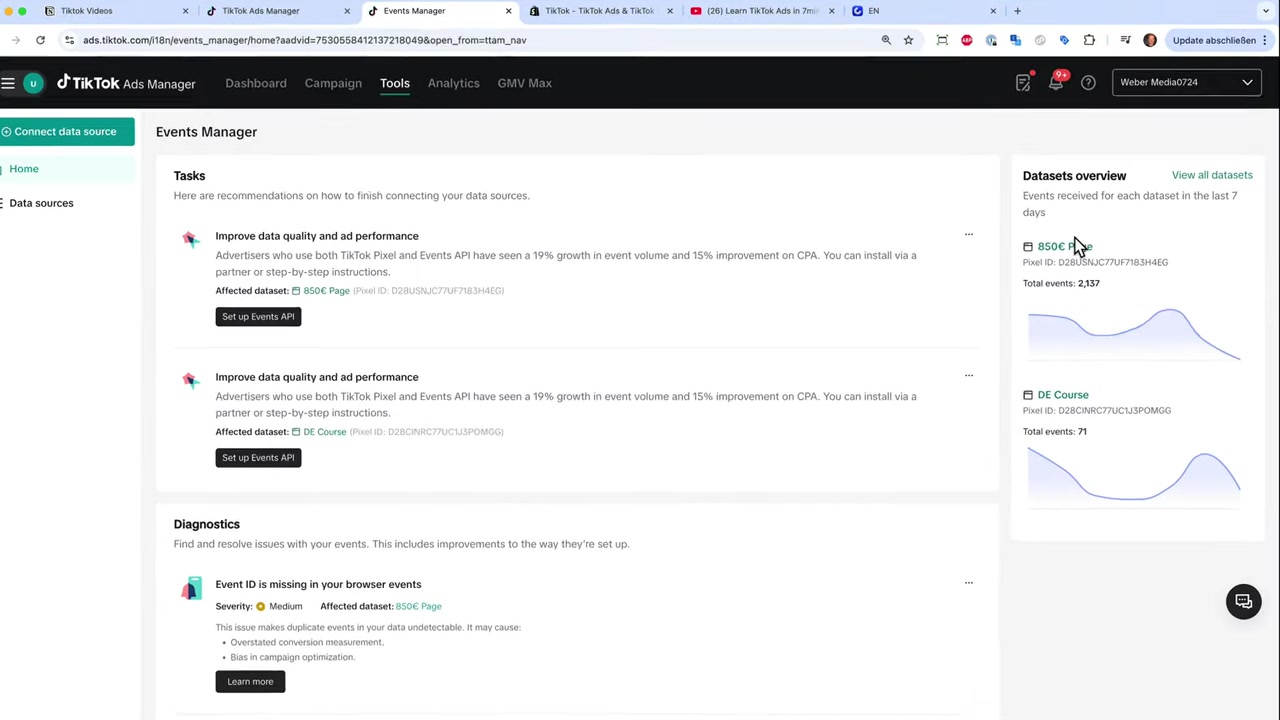Click the DE Course events chart
Image resolution: width=1280 pixels, height=720 pixels.
[1134, 476]
